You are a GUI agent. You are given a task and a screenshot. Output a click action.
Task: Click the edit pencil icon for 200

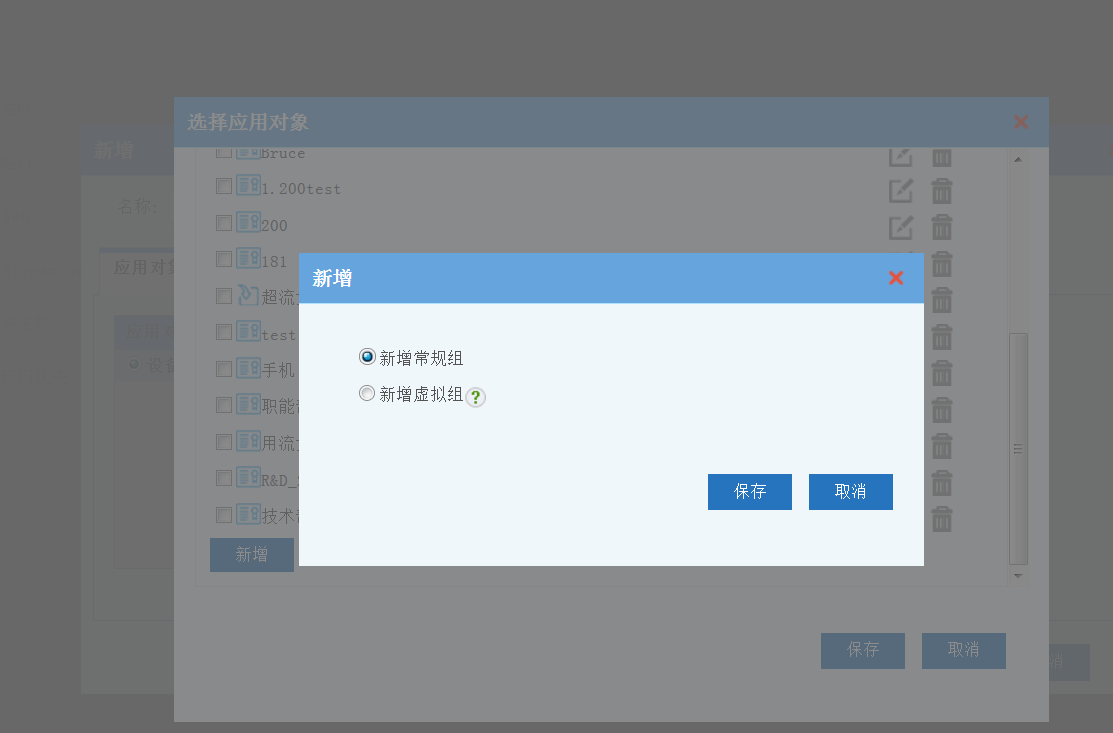[901, 227]
